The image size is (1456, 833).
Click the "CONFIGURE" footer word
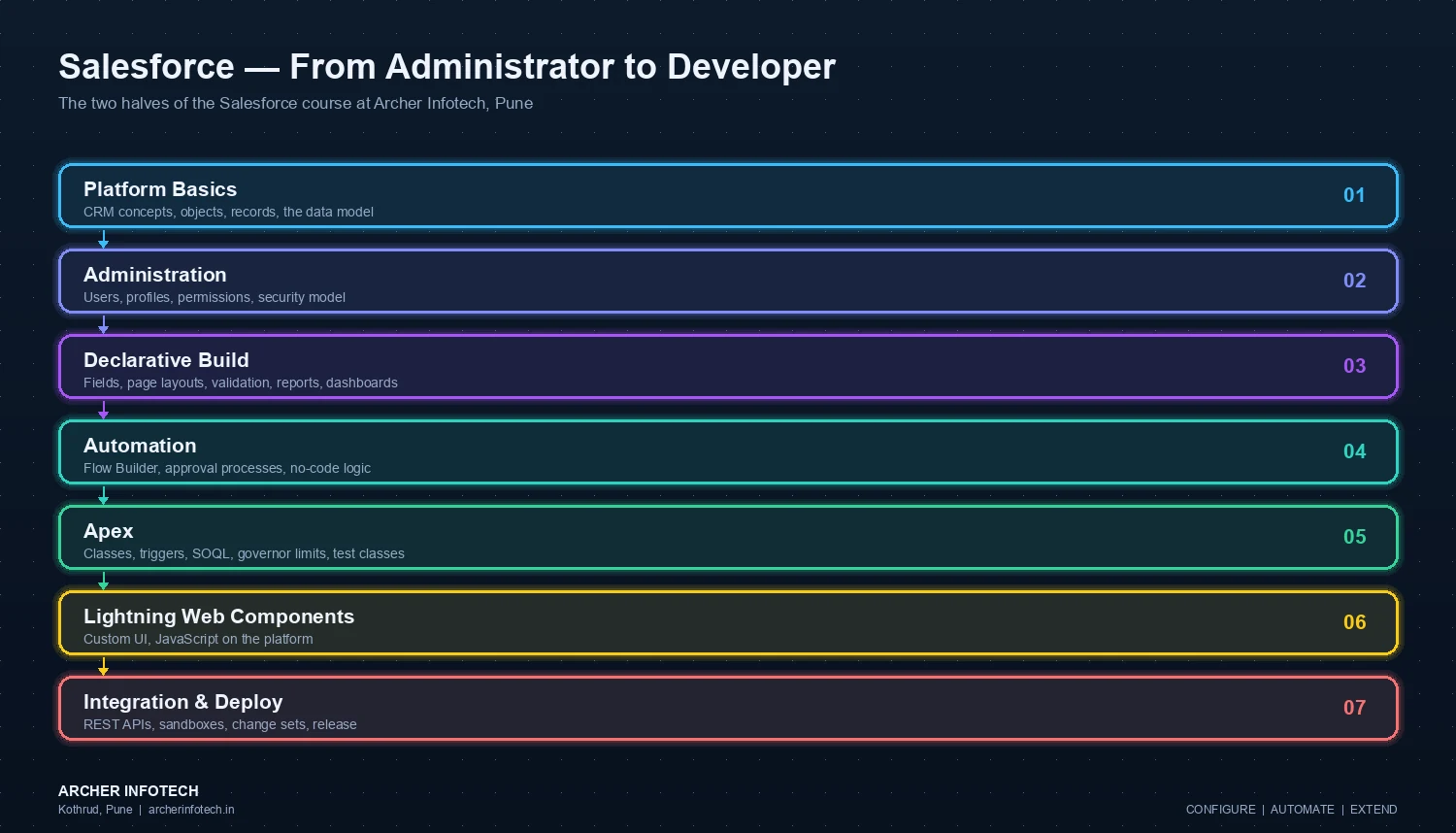pos(1221,810)
